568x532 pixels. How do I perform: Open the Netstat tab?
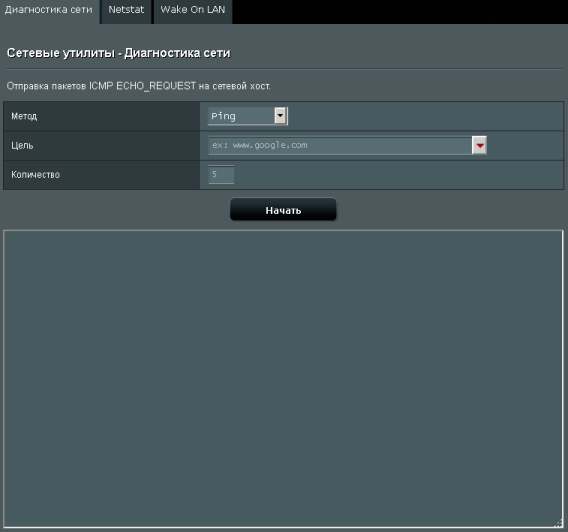[x=126, y=11]
